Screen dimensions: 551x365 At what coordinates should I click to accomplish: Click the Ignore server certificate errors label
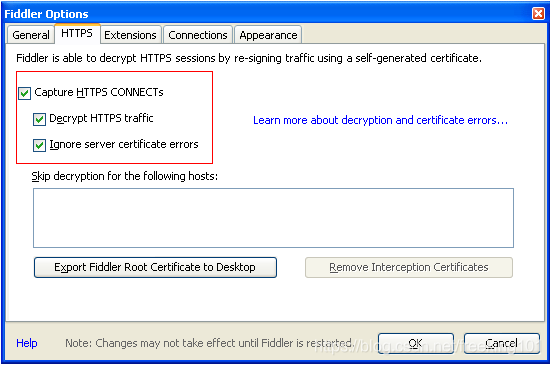(x=124, y=144)
